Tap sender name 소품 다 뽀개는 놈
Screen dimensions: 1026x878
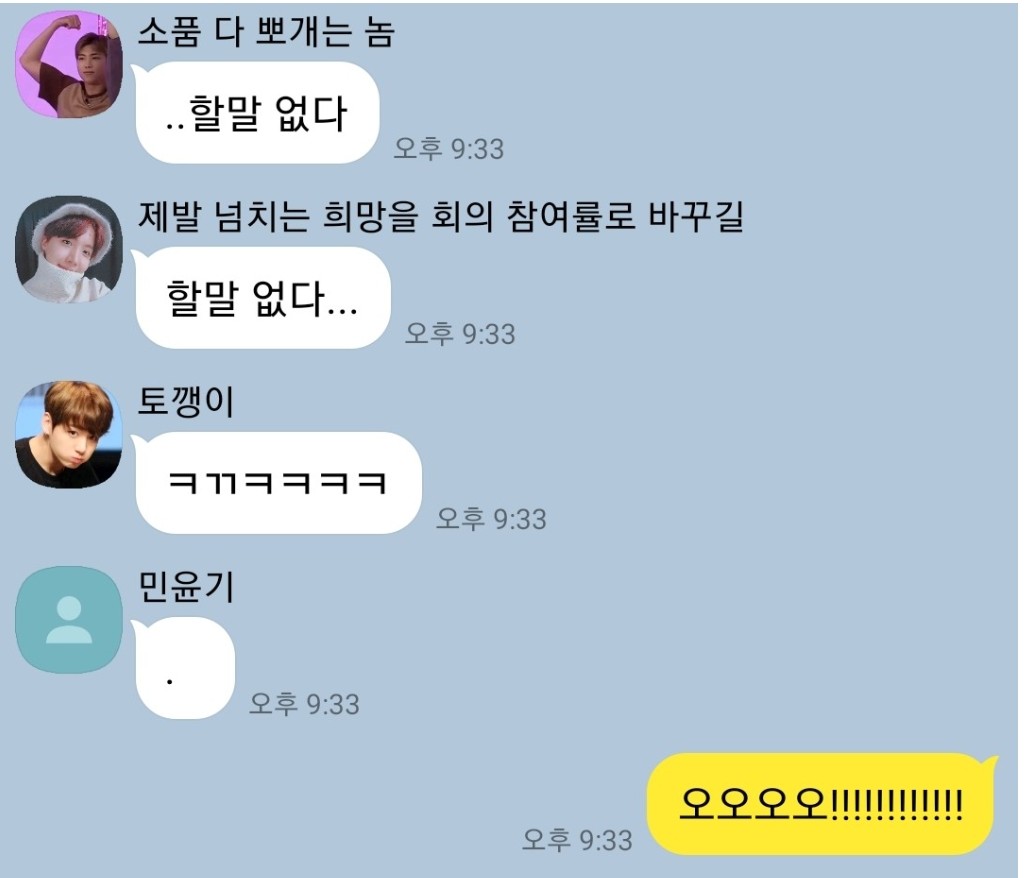point(266,31)
